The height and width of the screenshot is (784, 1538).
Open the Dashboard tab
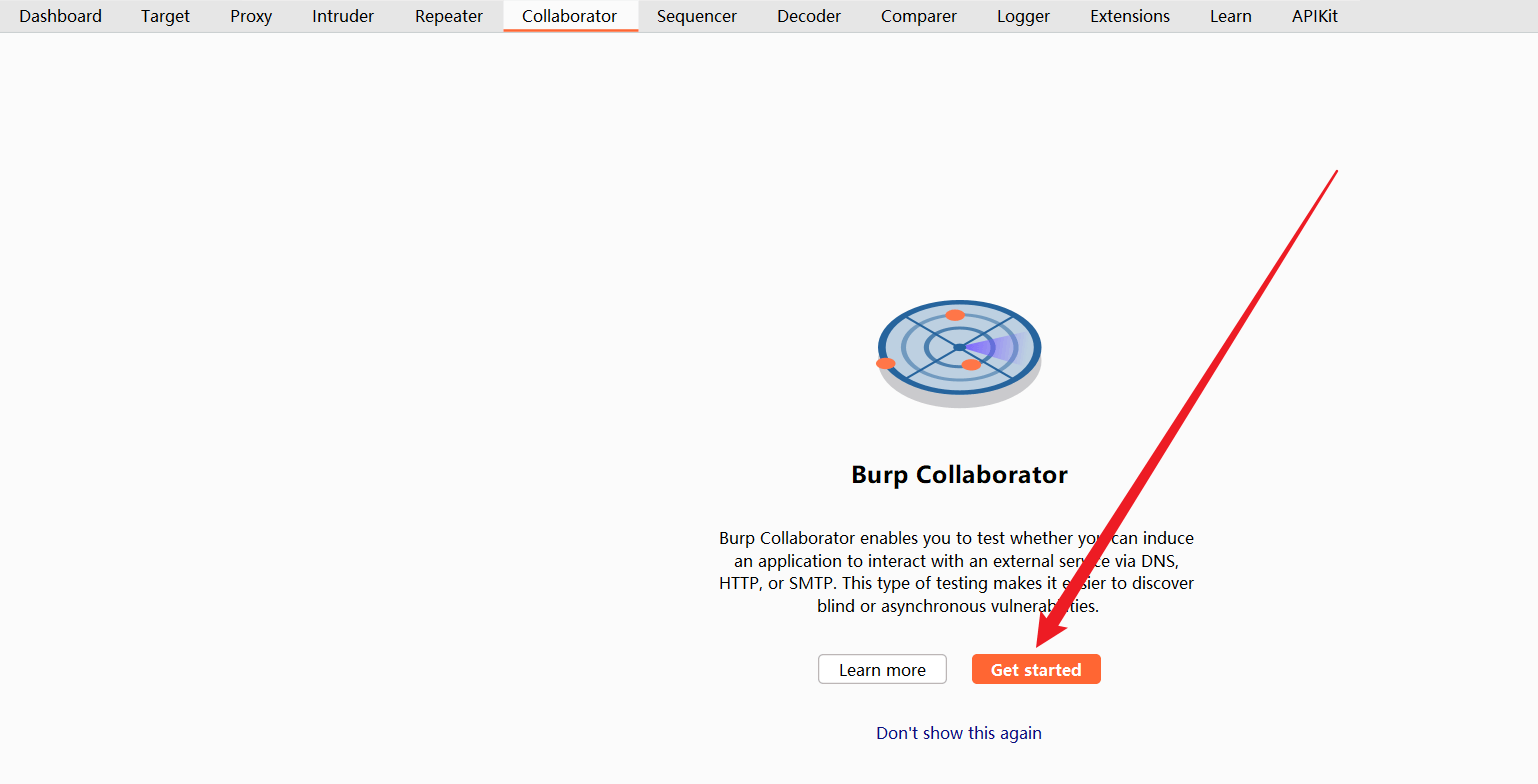60,16
